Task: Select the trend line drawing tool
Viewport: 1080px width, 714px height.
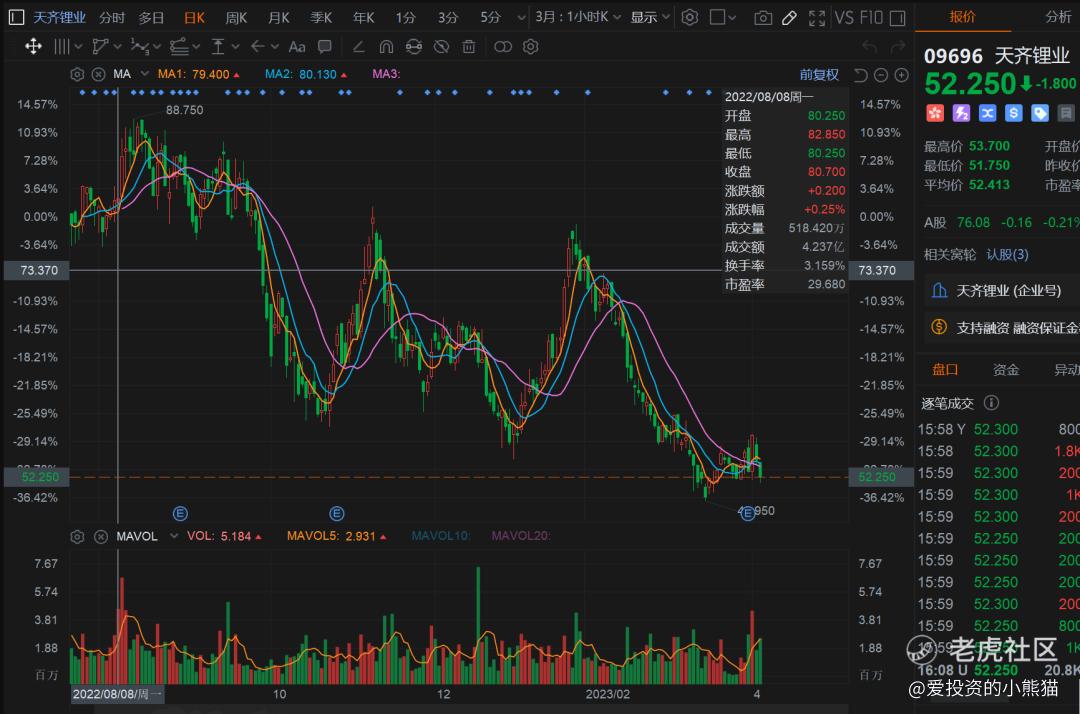Action: (x=101, y=47)
